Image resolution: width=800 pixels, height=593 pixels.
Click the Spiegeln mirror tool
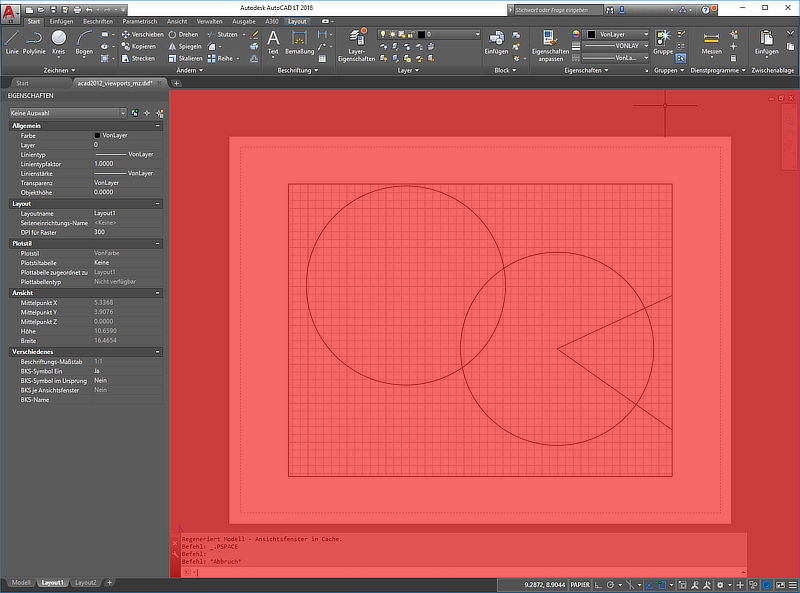[x=185, y=46]
